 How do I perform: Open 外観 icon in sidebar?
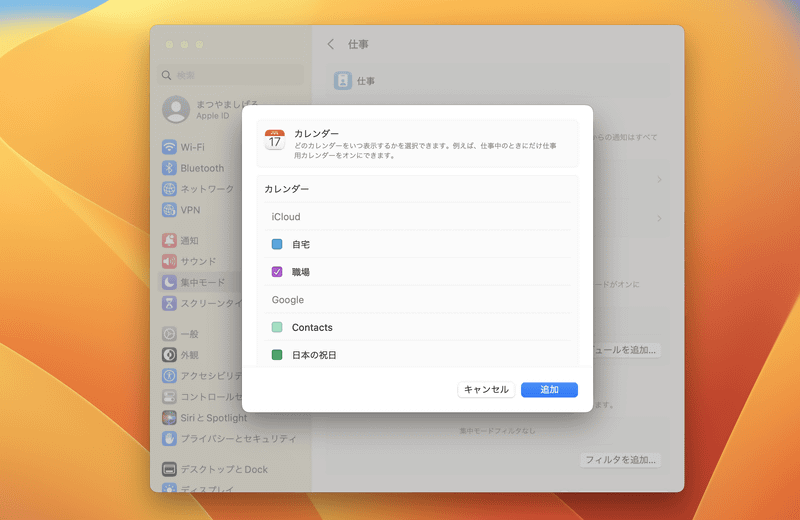(x=169, y=355)
